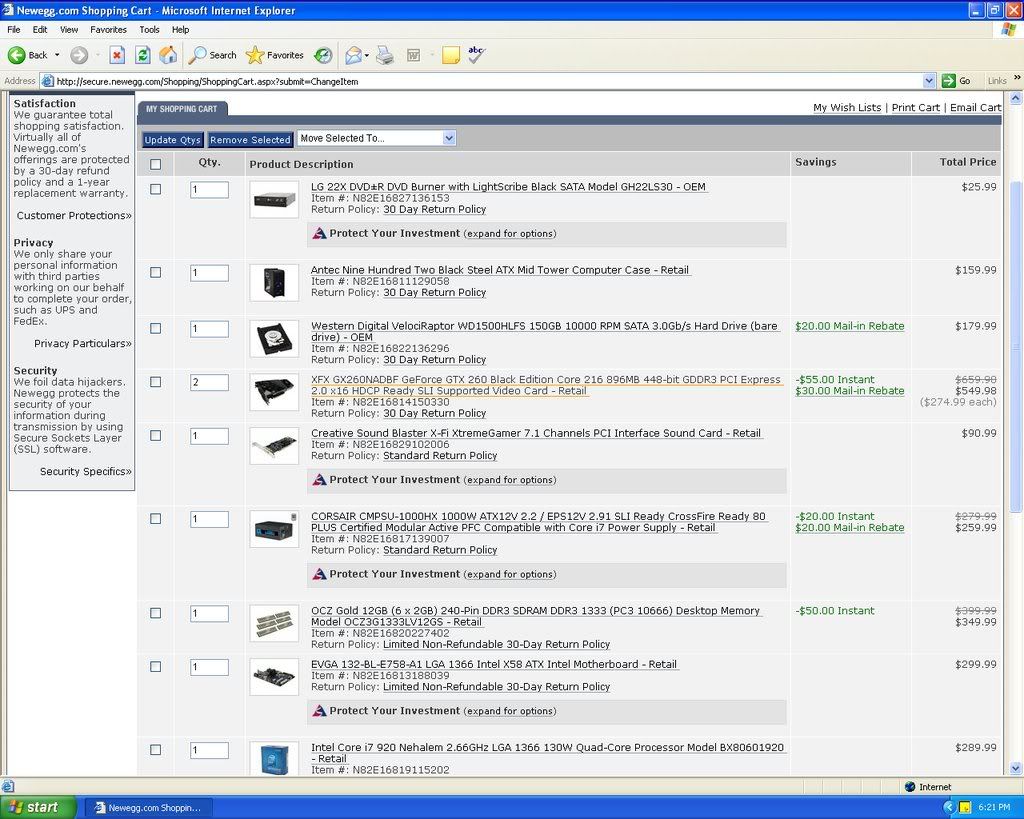Open the Favorites menu in the menu bar

tap(108, 29)
